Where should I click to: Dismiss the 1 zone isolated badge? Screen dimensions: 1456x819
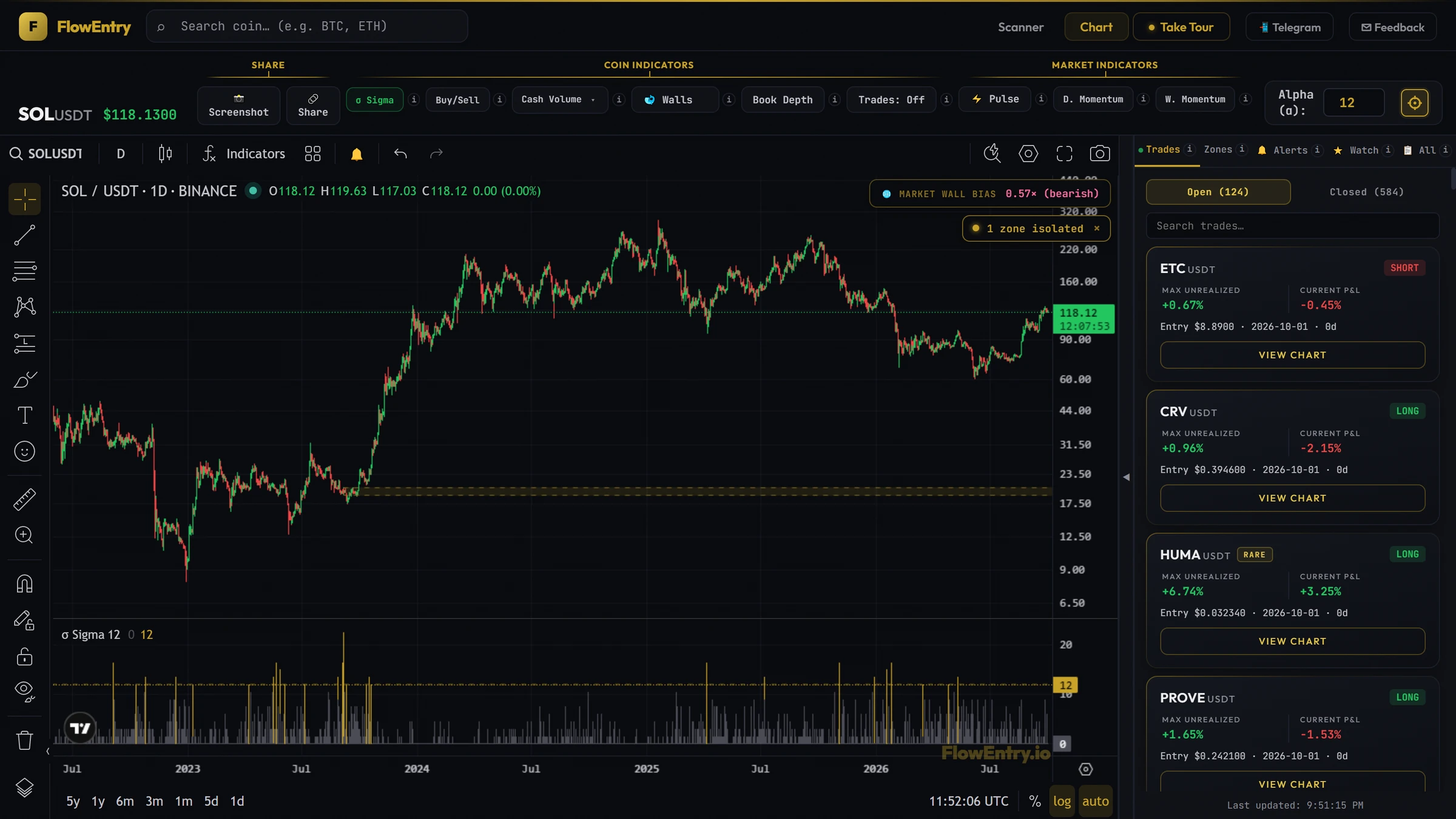click(1097, 229)
